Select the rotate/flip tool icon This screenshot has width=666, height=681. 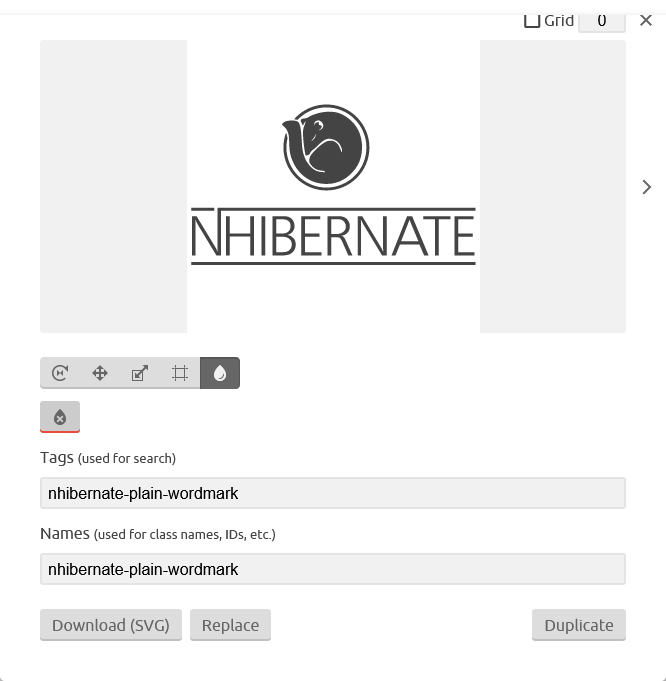60,373
